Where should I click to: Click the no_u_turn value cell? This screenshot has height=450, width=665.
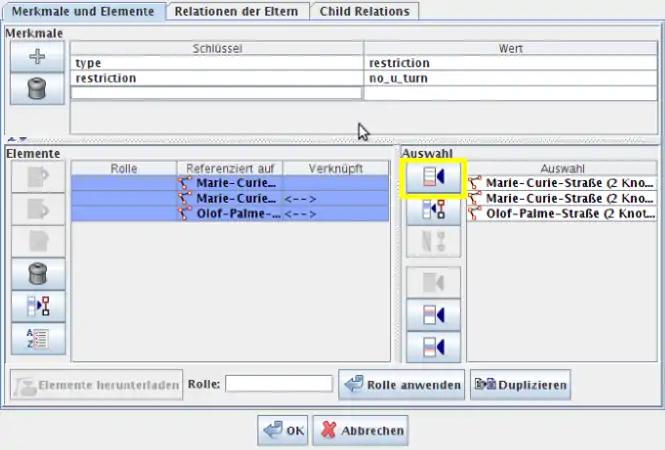tap(510, 77)
